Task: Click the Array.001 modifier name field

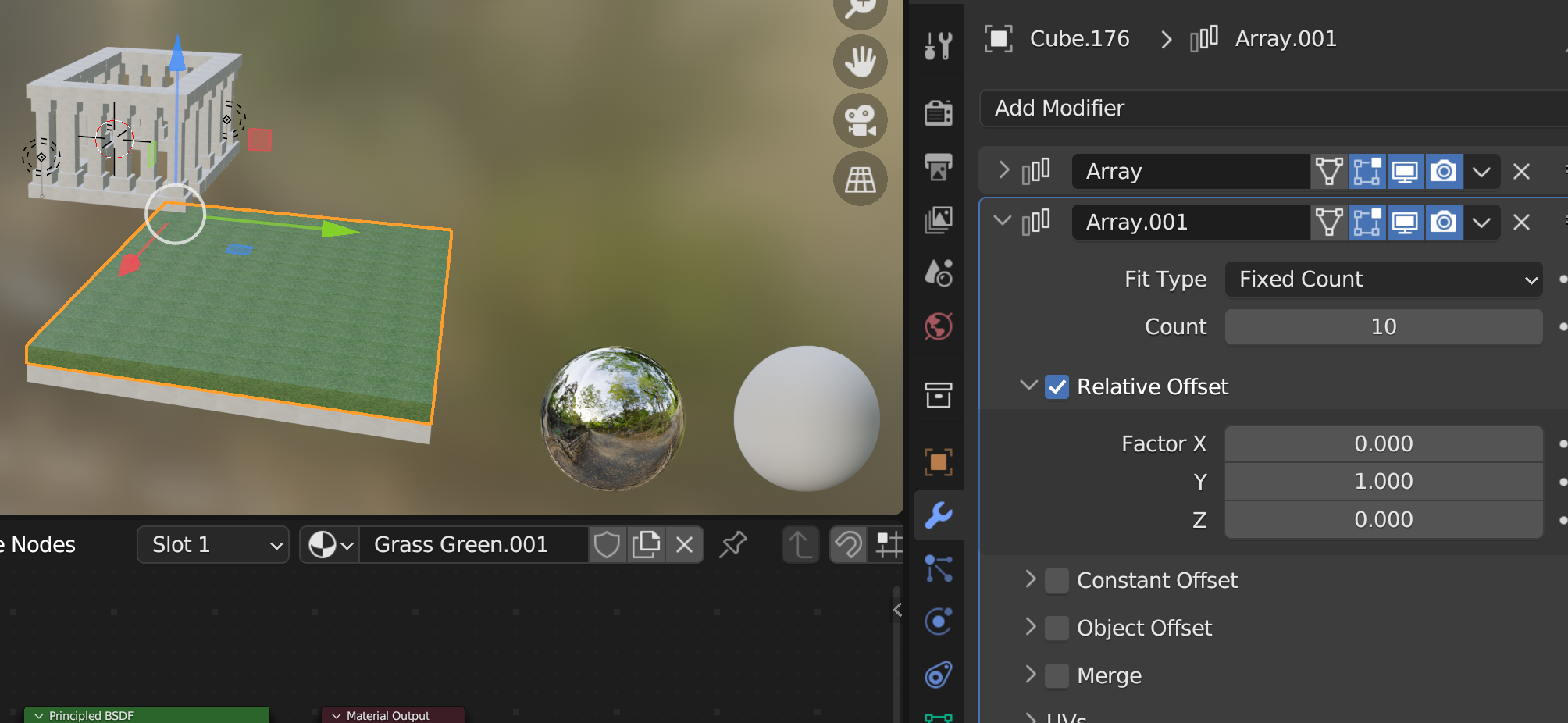Action: click(x=1190, y=222)
